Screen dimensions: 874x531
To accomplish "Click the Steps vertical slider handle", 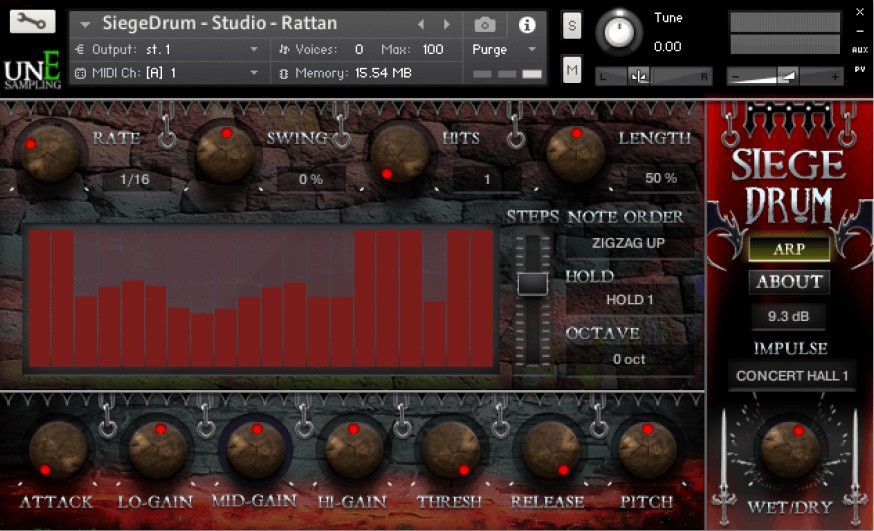I will coord(532,284).
